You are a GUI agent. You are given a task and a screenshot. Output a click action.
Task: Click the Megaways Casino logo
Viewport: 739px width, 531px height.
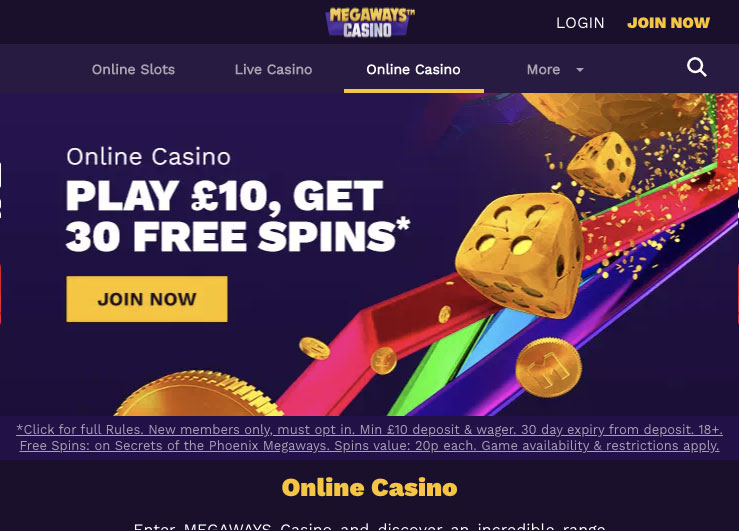pyautogui.click(x=370, y=22)
